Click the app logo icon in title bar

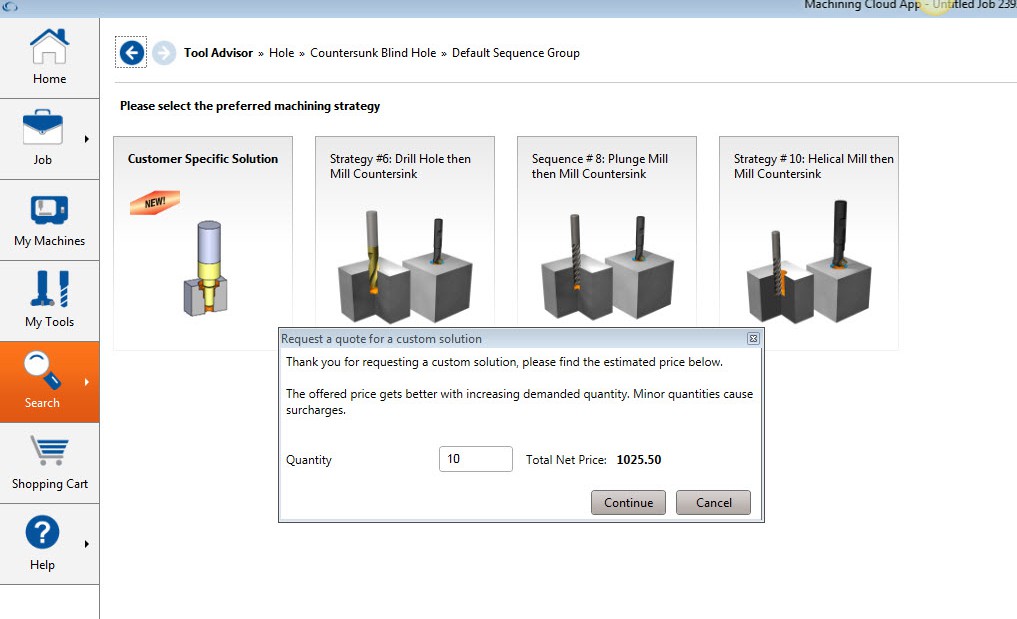coord(9,5)
